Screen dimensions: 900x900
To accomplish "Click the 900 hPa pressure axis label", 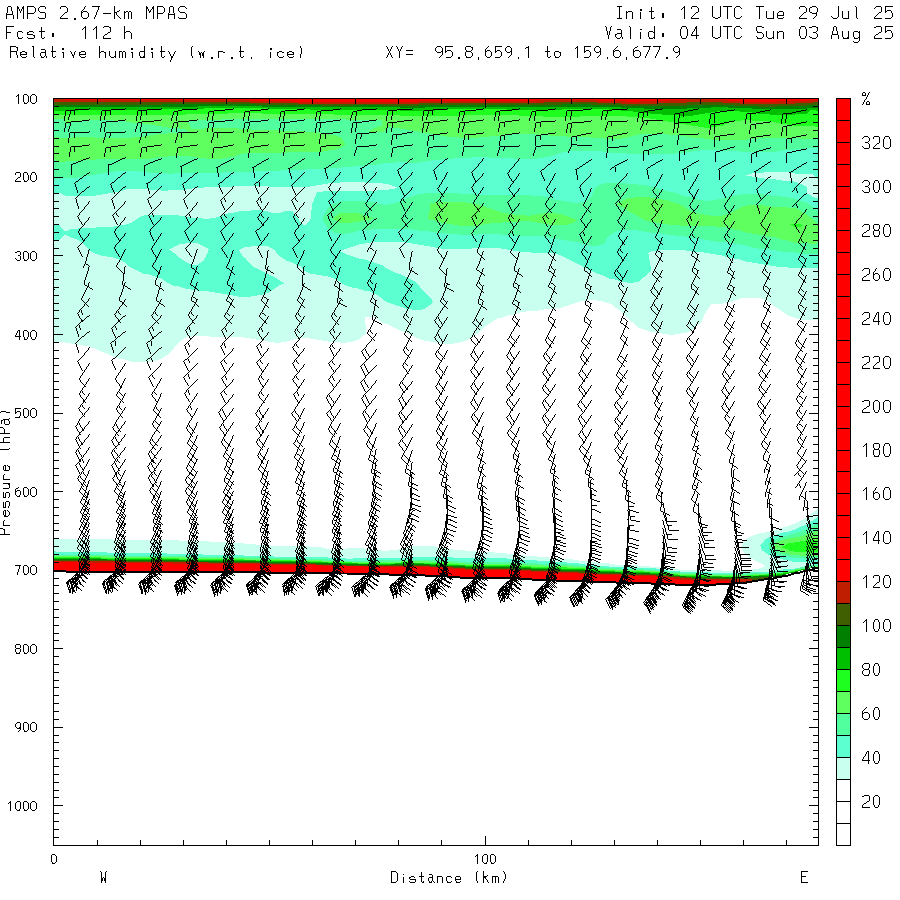I will 26,727.
